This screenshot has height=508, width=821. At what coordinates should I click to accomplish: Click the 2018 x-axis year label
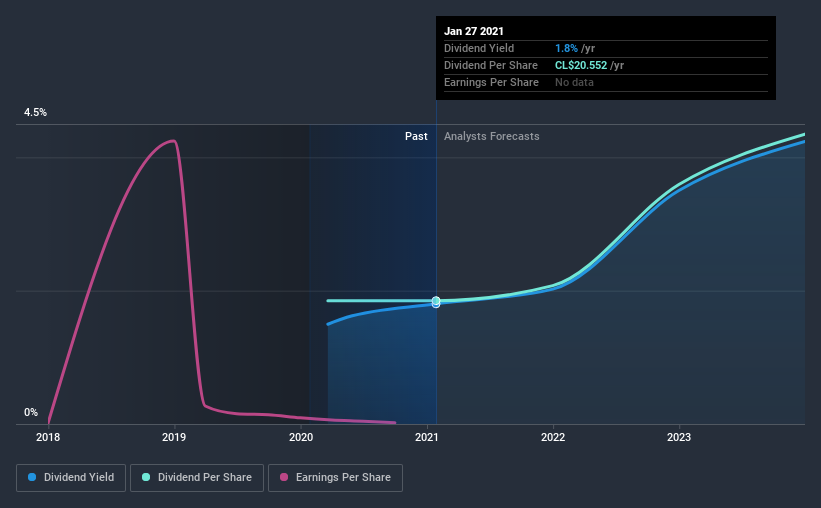tap(48, 437)
